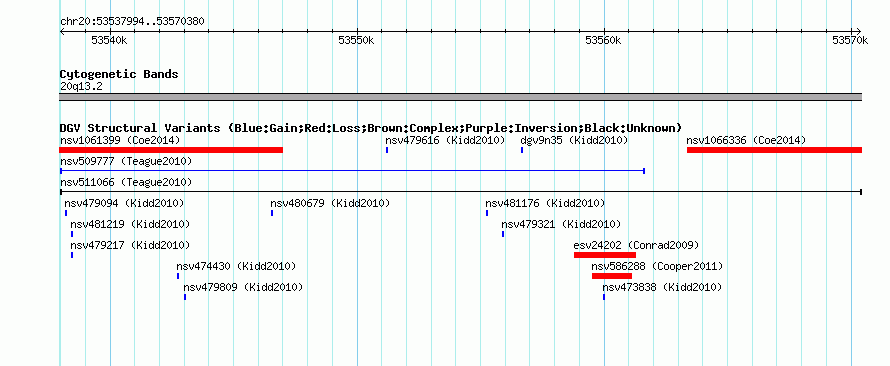Screen dimensions: 890x366
Task: Open the nsv511066 (Teague2010) label
Action: [x=126, y=183]
